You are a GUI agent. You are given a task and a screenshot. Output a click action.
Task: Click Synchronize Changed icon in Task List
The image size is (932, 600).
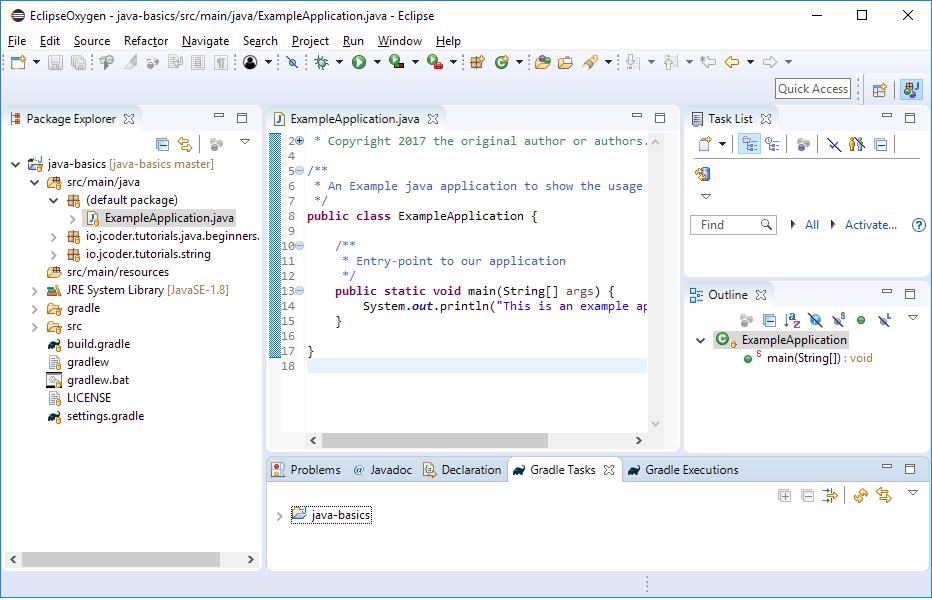point(703,174)
